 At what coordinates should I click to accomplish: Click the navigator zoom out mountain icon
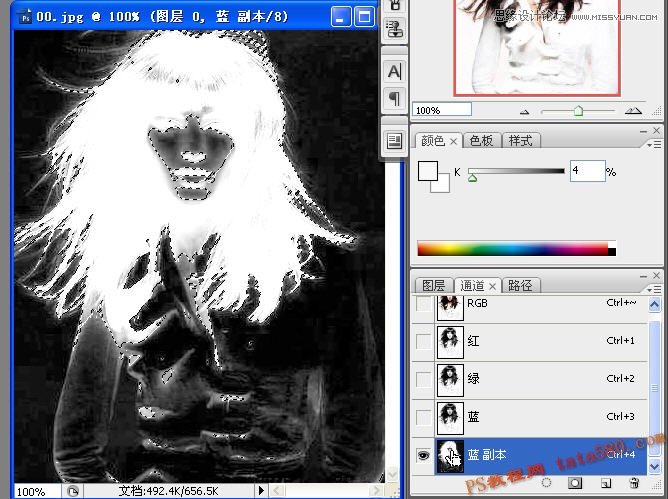(x=524, y=112)
